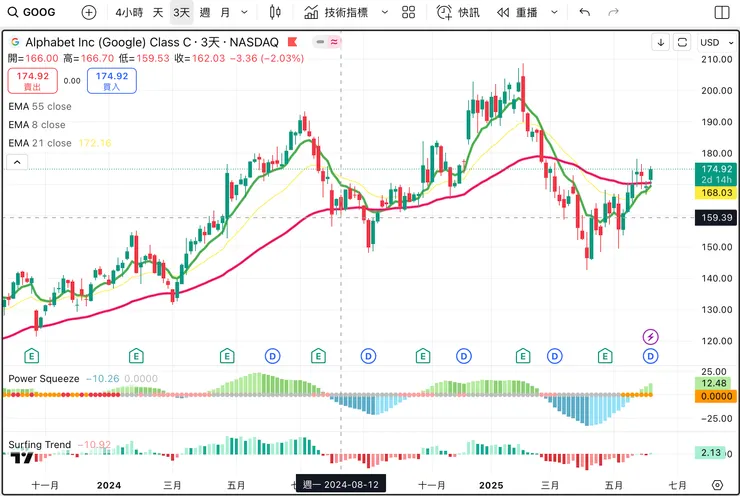
Task: Select the EMA 8 close legend
Action: pos(37,125)
